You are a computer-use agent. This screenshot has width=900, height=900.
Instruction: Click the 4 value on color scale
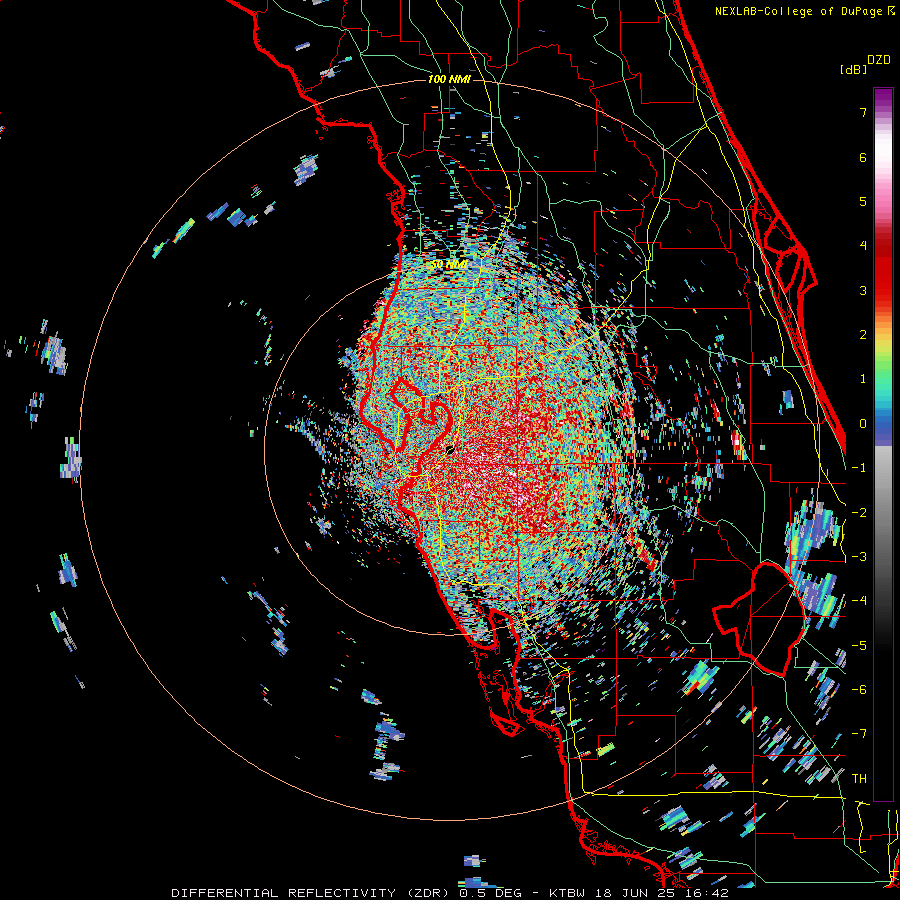[x=863, y=246]
